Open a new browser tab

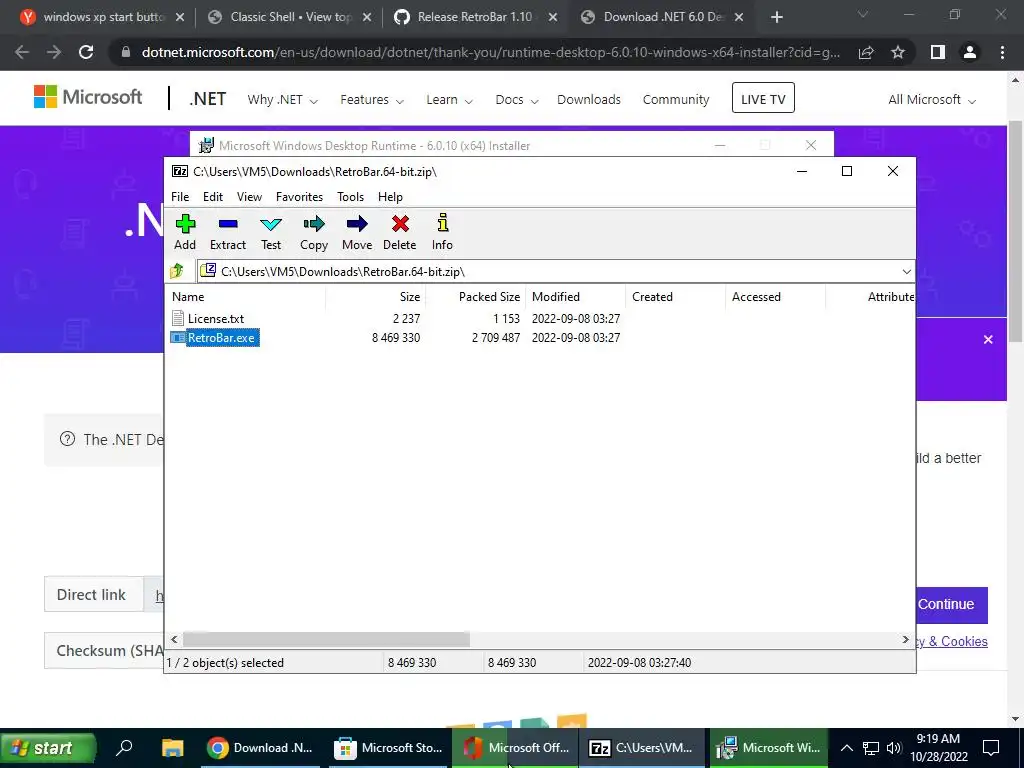(776, 17)
